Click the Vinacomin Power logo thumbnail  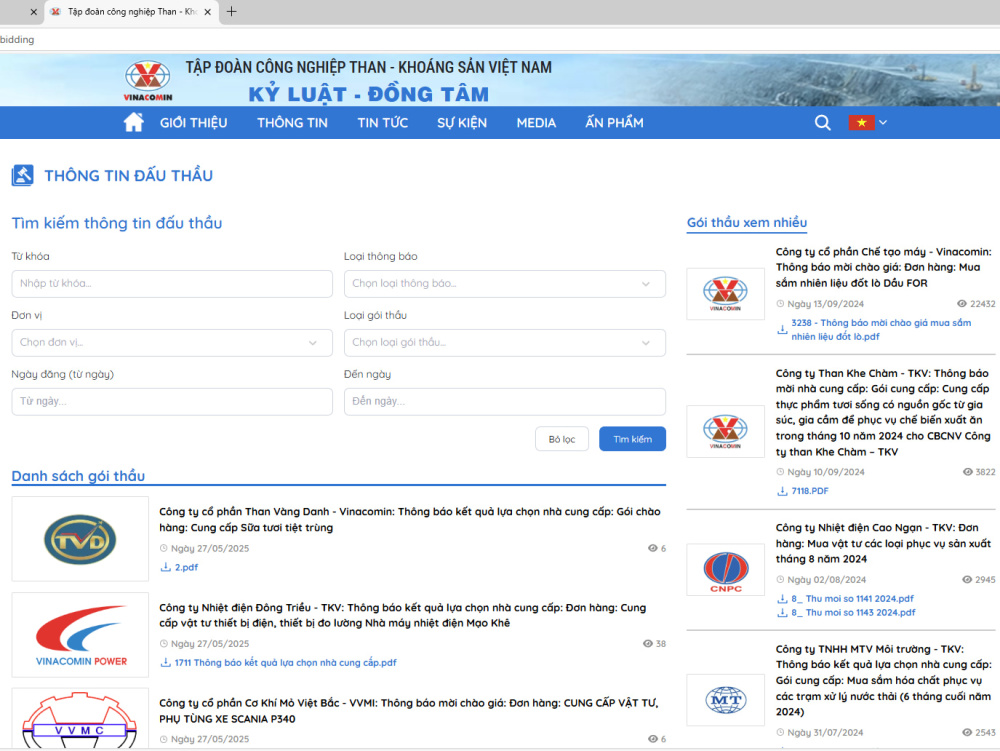click(x=80, y=635)
